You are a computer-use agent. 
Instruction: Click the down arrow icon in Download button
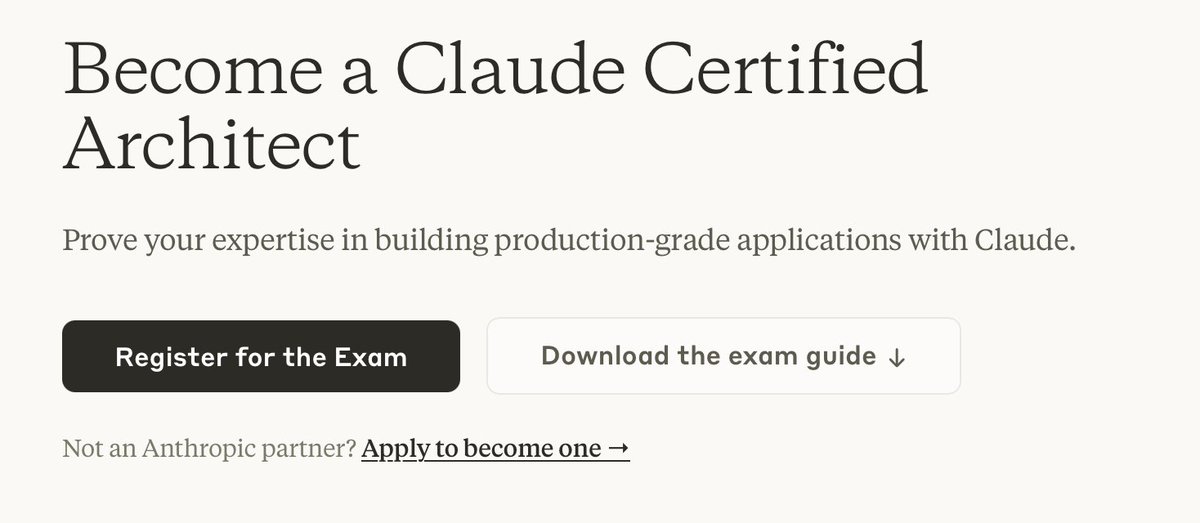897,358
